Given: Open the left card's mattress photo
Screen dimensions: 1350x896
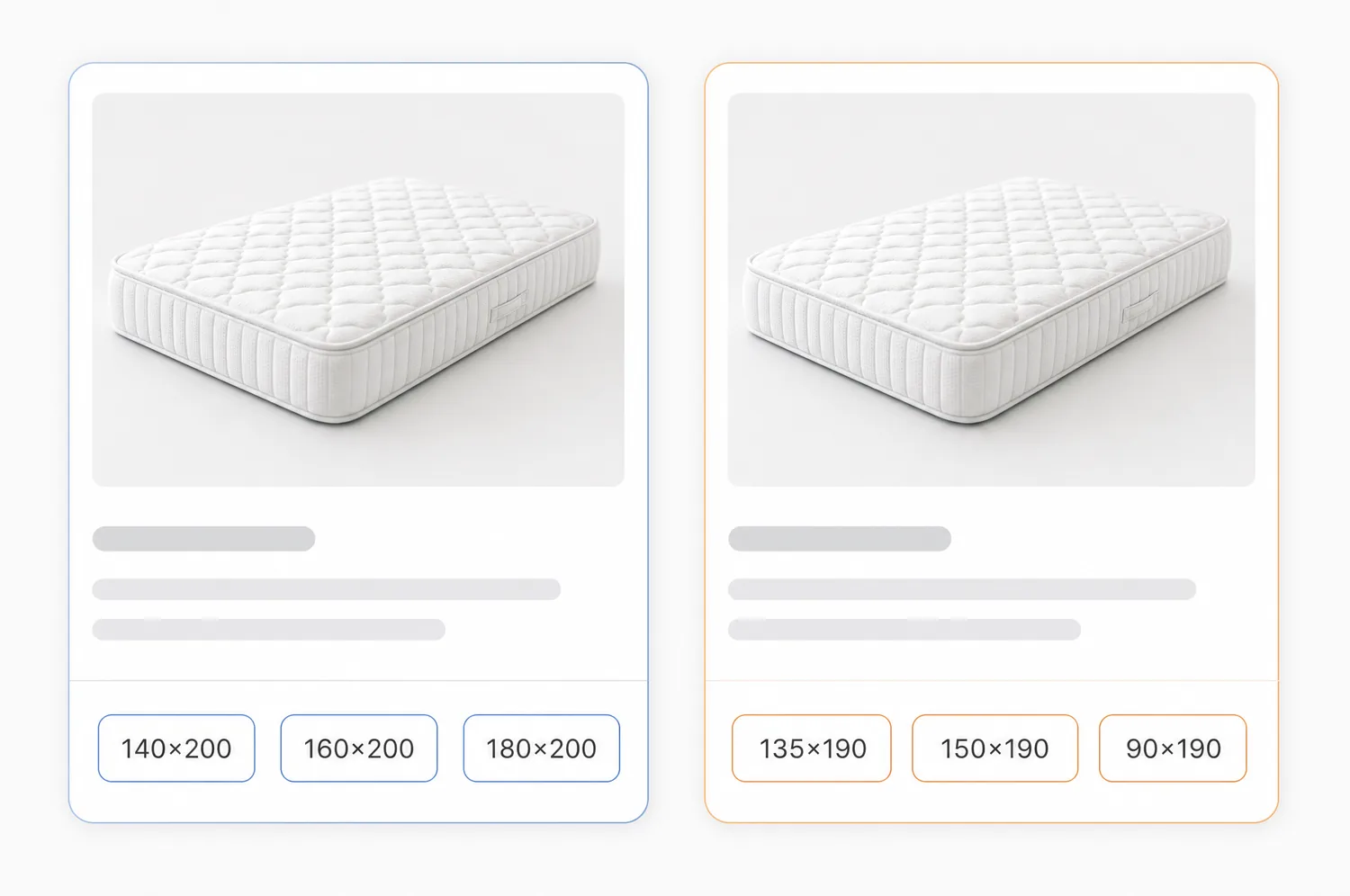Looking at the screenshot, I should pos(358,290).
